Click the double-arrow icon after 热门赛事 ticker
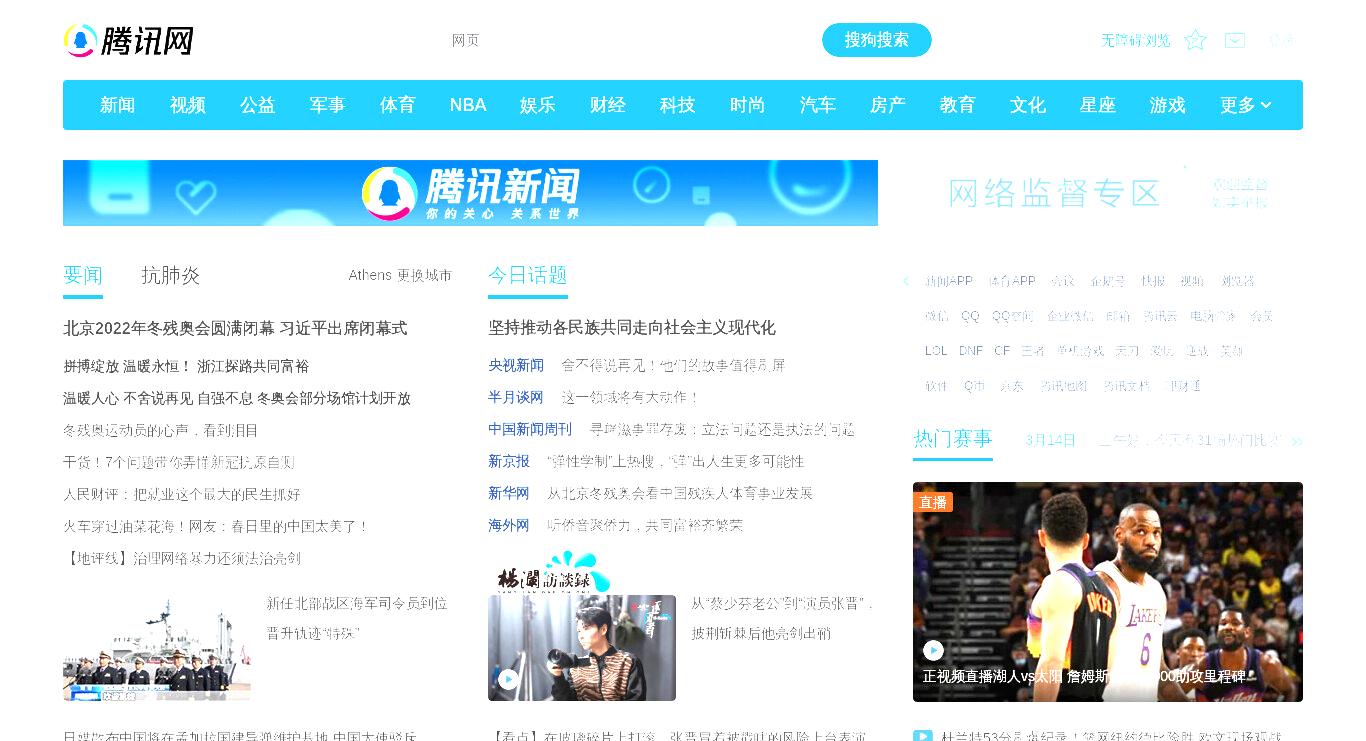This screenshot has width=1366, height=741. (1297, 441)
